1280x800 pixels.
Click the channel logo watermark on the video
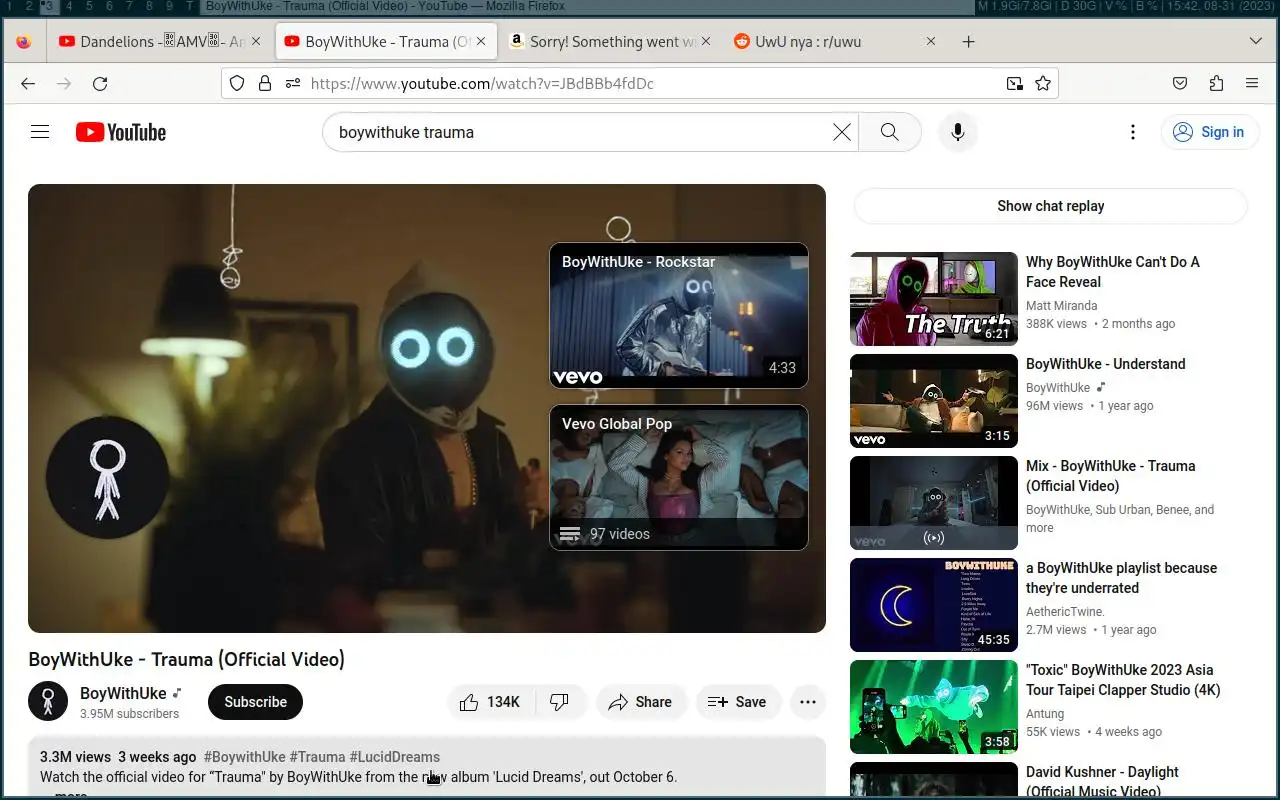[107, 477]
